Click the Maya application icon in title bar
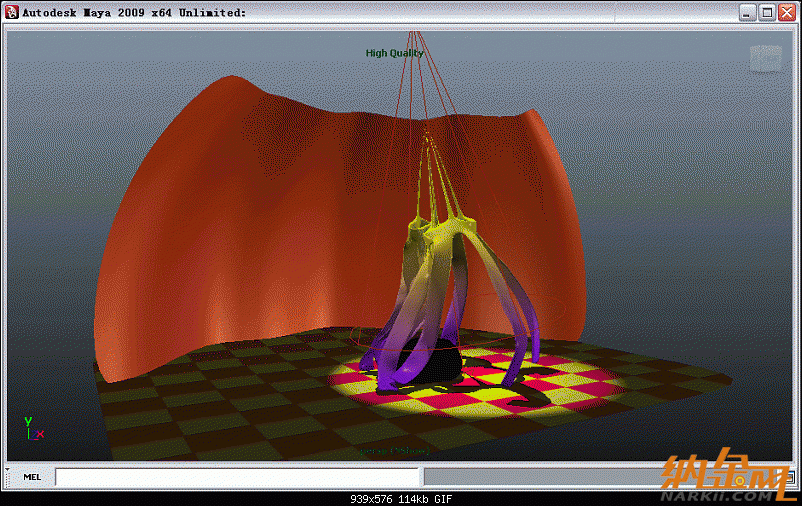Image resolution: width=802 pixels, height=506 pixels. tap(12, 12)
